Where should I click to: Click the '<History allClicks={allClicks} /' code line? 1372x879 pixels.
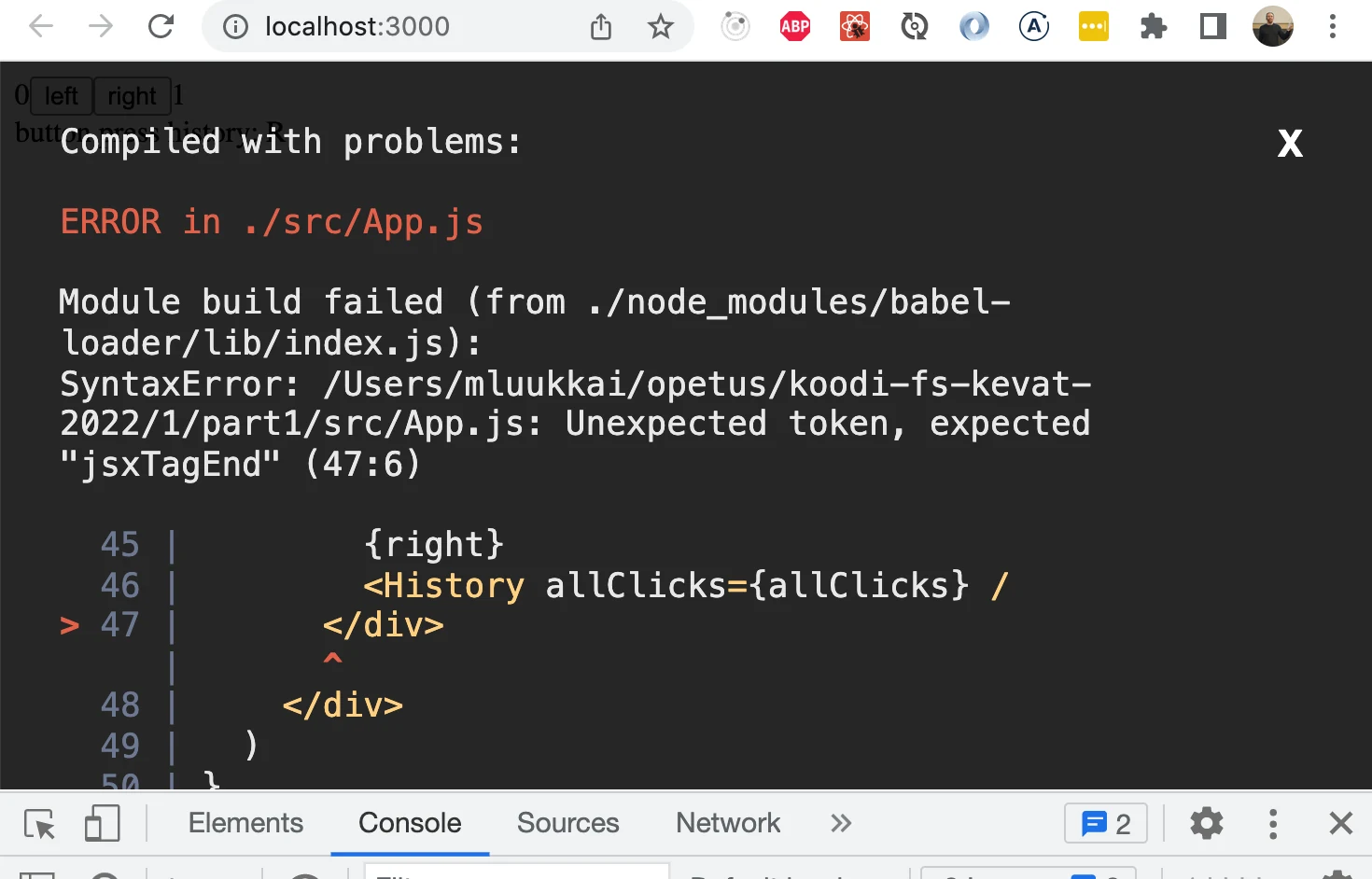[686, 586]
